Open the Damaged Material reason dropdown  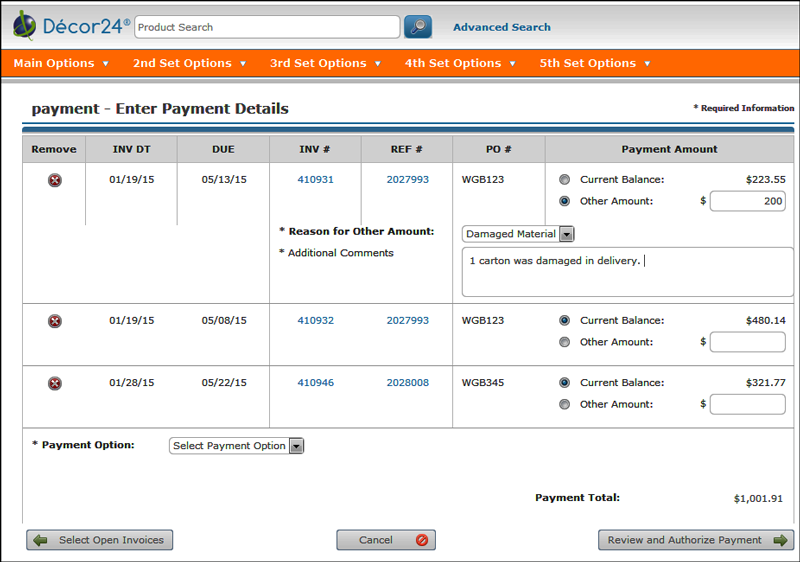point(519,234)
